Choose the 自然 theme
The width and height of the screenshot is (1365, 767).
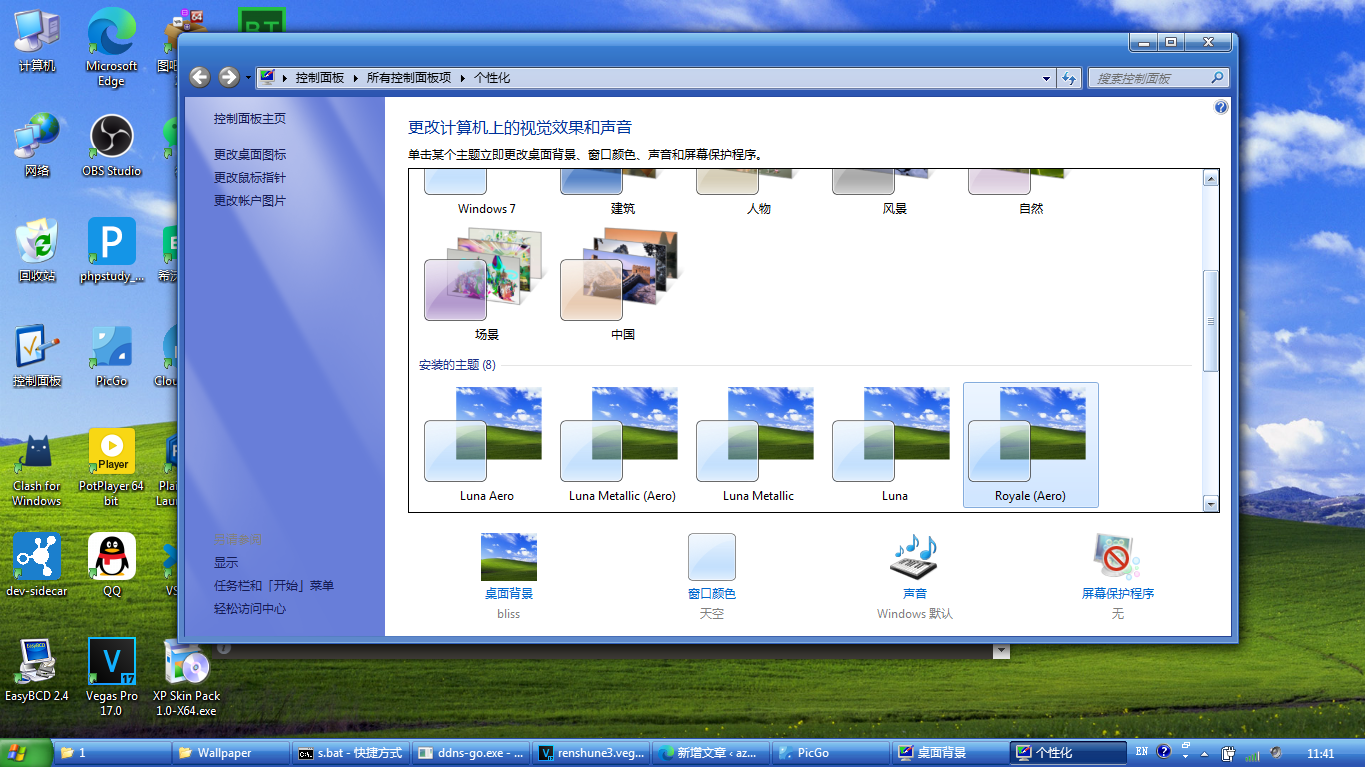[1030, 194]
